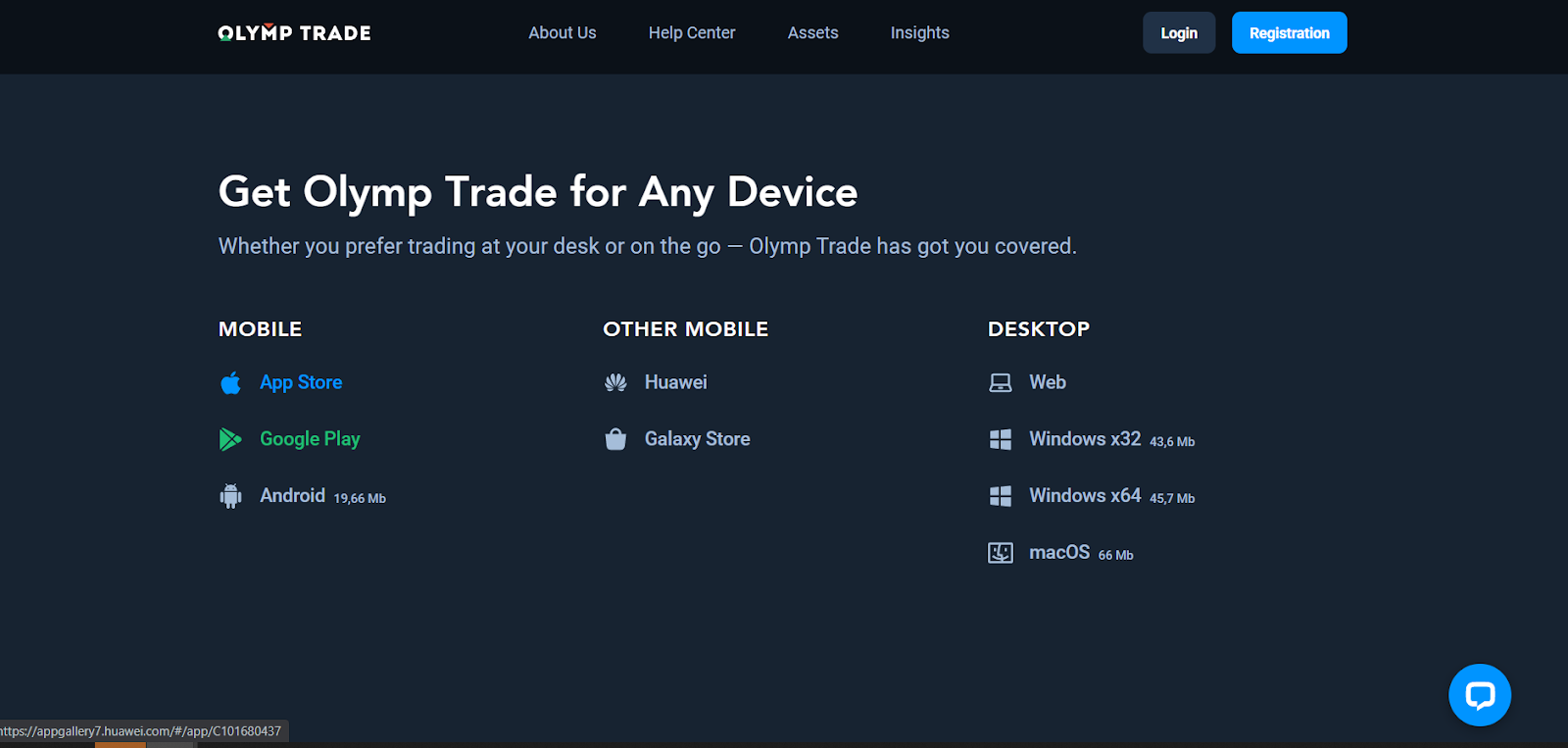Open the live chat support bubble
1568x748 pixels.
(1480, 695)
